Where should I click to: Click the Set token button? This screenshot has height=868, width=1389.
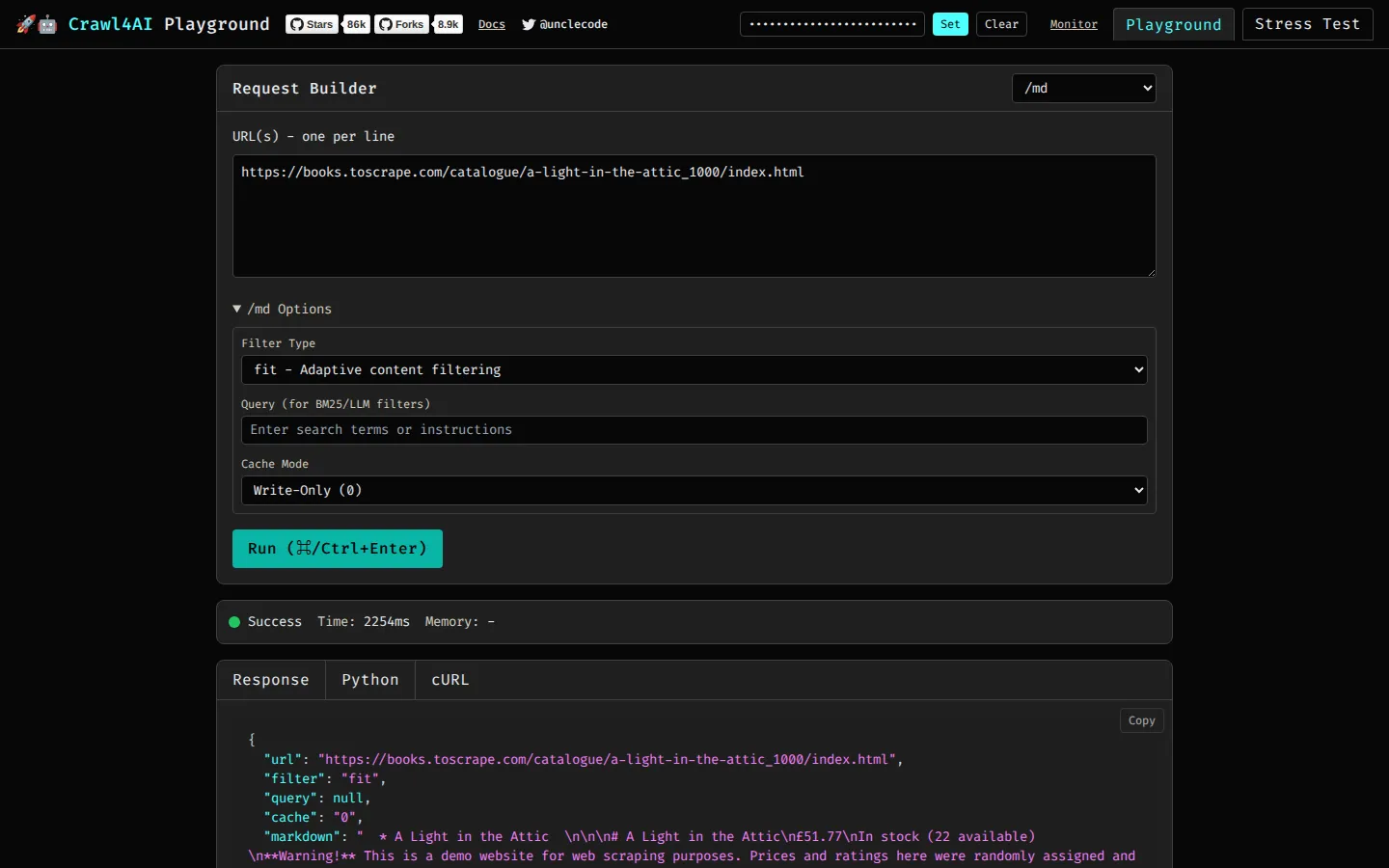(950, 24)
